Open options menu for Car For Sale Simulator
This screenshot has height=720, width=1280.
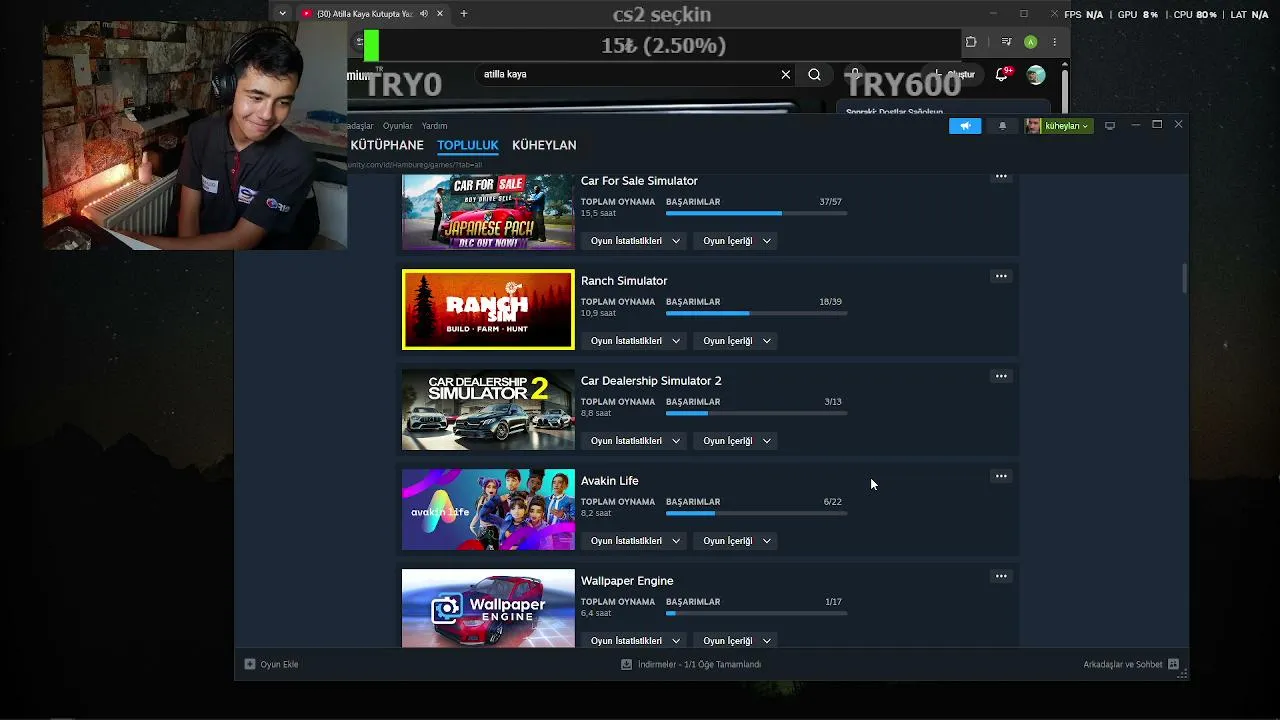1001,177
